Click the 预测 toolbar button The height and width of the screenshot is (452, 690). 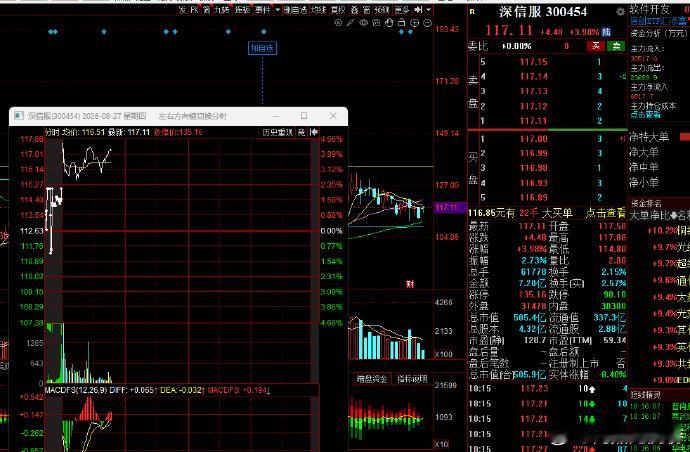point(382,10)
